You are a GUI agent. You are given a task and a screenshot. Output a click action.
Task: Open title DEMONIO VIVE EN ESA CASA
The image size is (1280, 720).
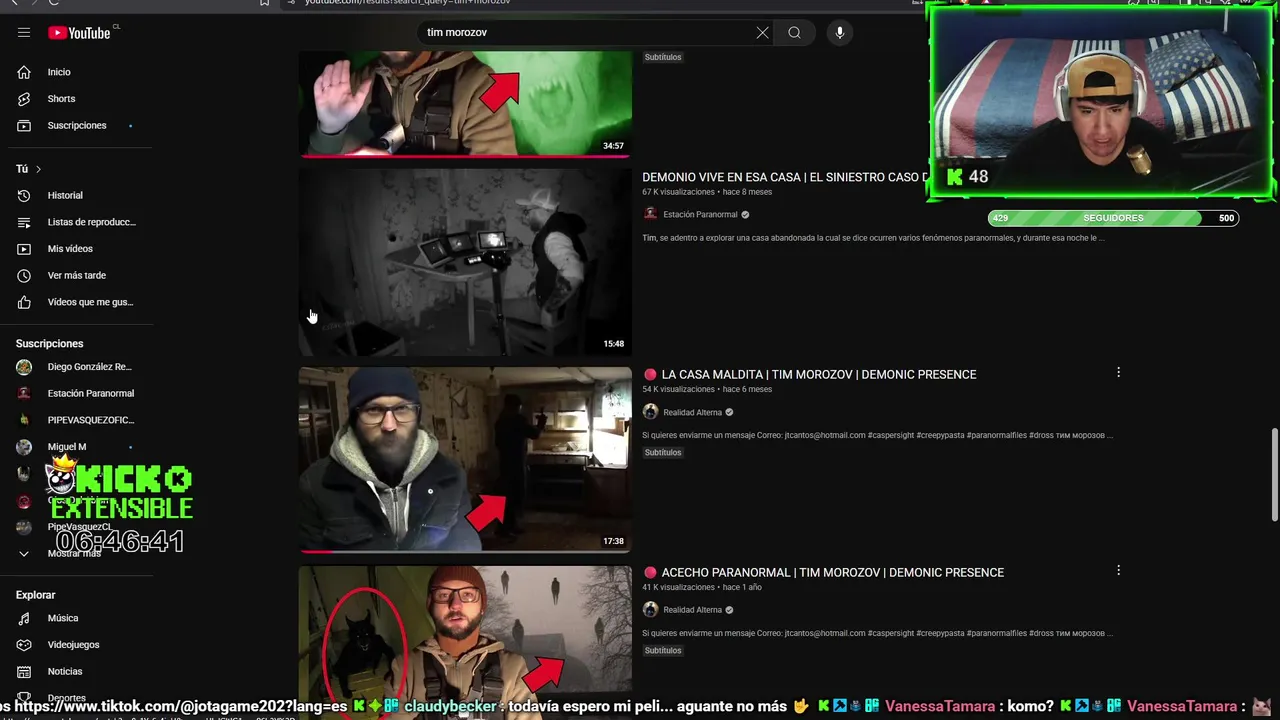click(x=785, y=177)
